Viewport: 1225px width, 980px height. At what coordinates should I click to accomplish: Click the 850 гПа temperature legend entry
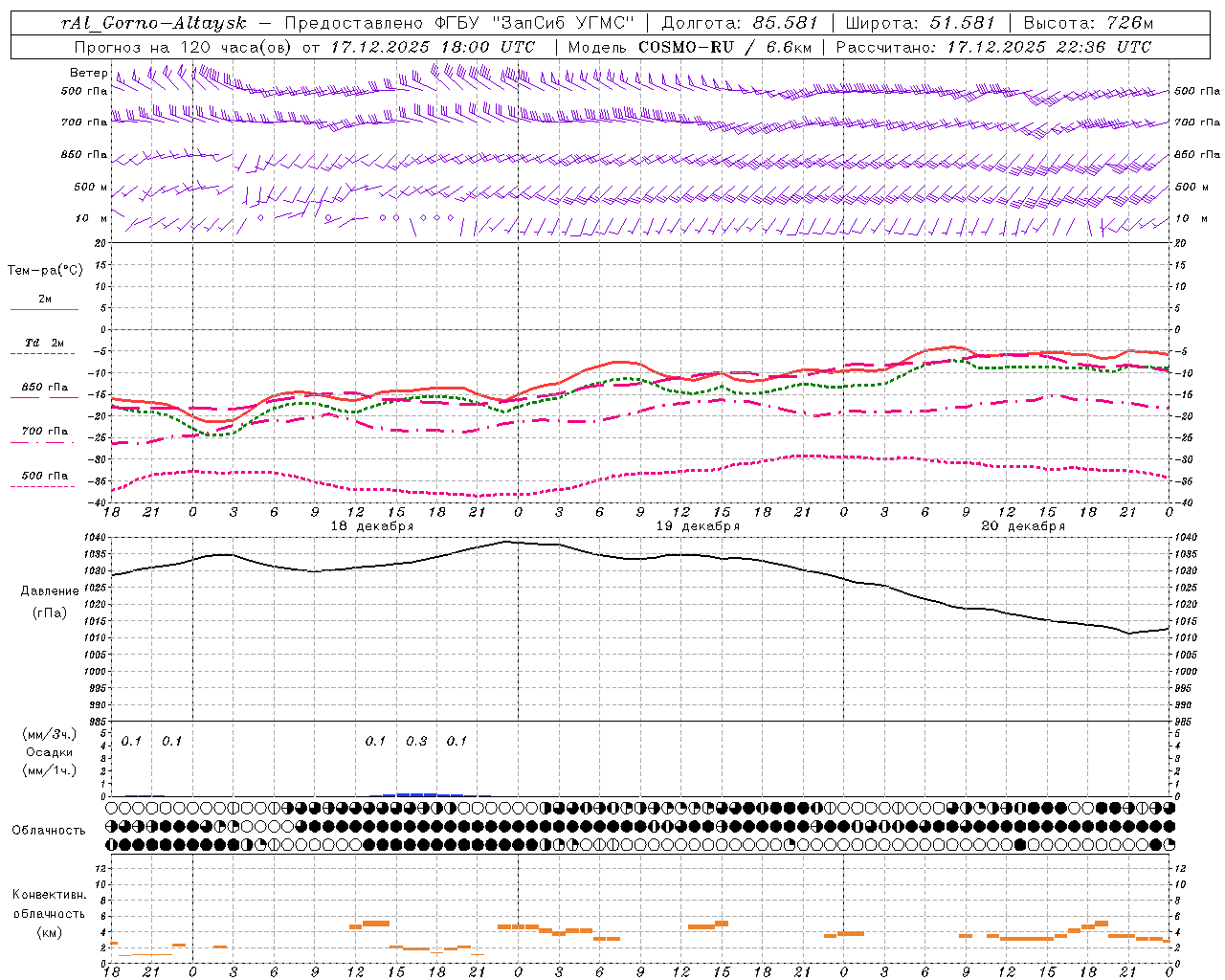click(x=44, y=388)
